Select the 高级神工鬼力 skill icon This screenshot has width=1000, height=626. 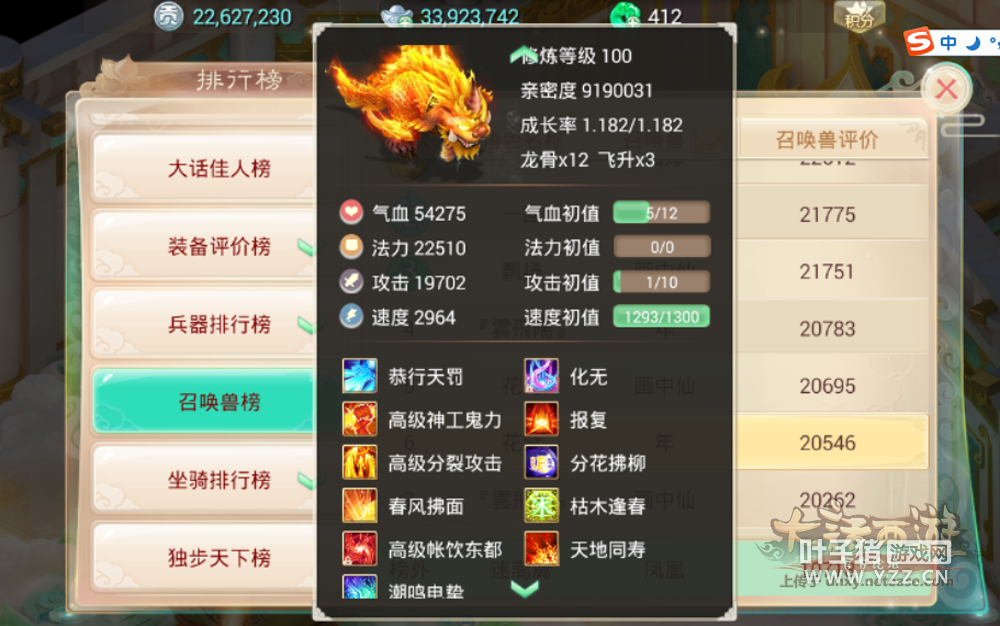coord(360,419)
